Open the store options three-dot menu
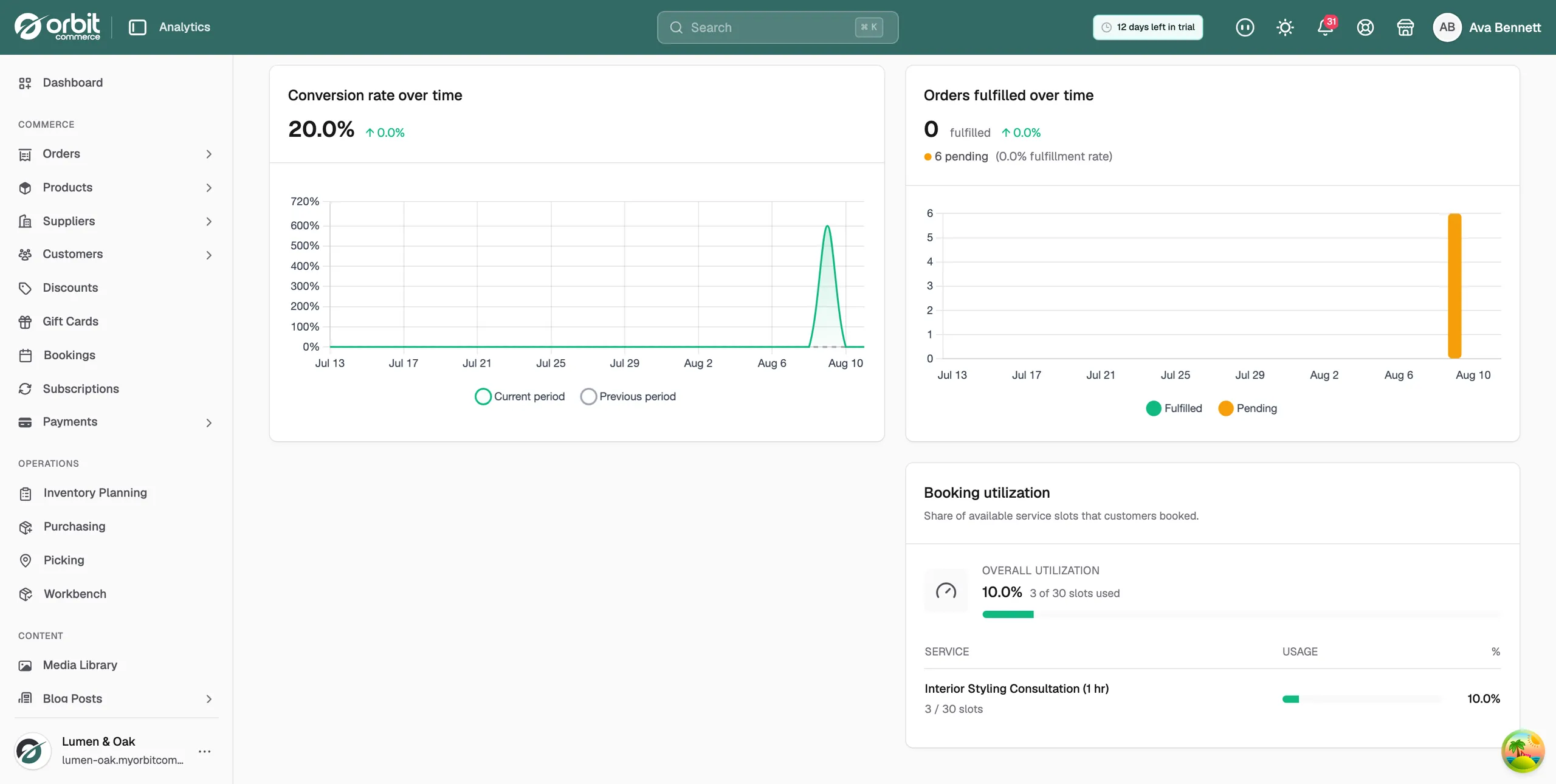 (x=205, y=751)
